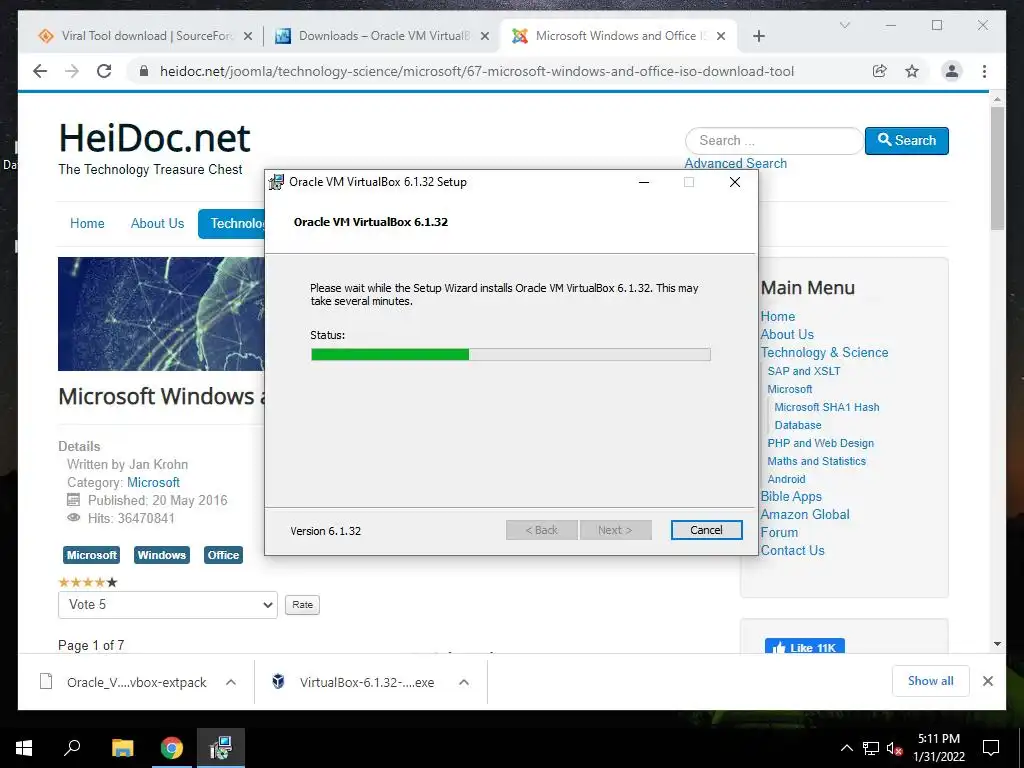The width and height of the screenshot is (1024, 768).
Task: Click Forum in Main Menu
Action: point(779,533)
